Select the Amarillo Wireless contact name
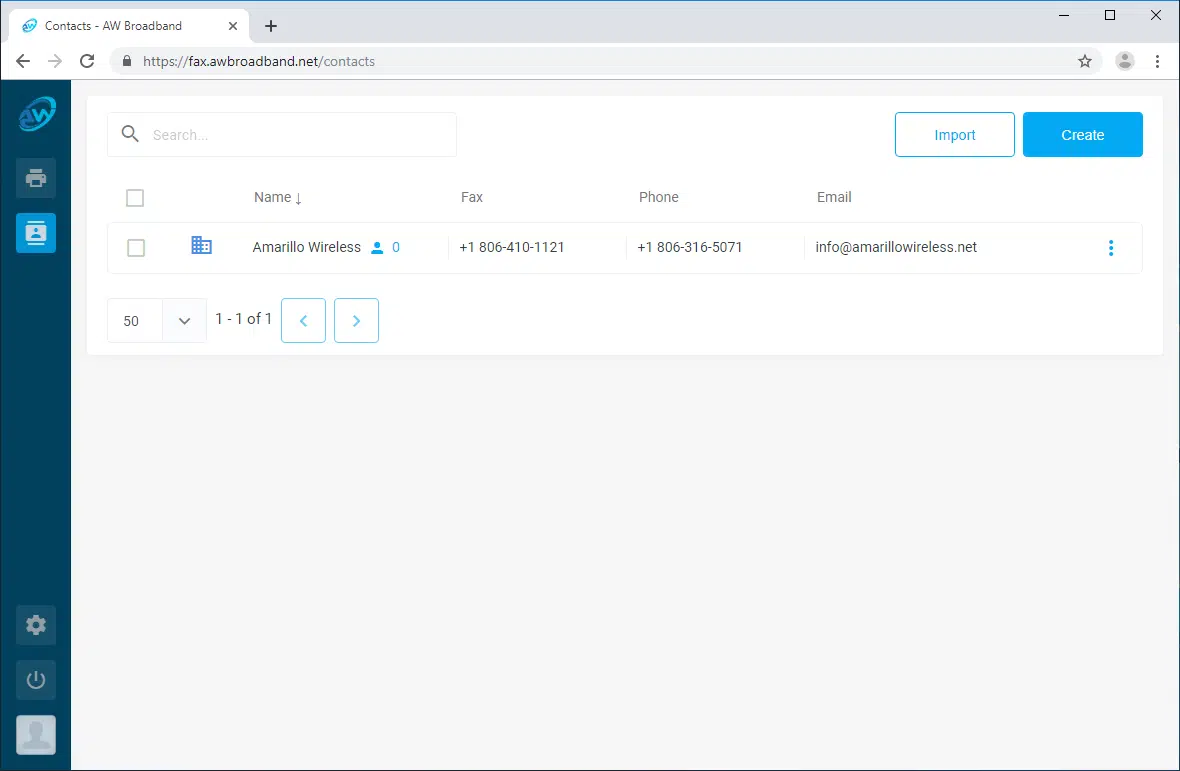The height and width of the screenshot is (771, 1180). pyautogui.click(x=306, y=247)
